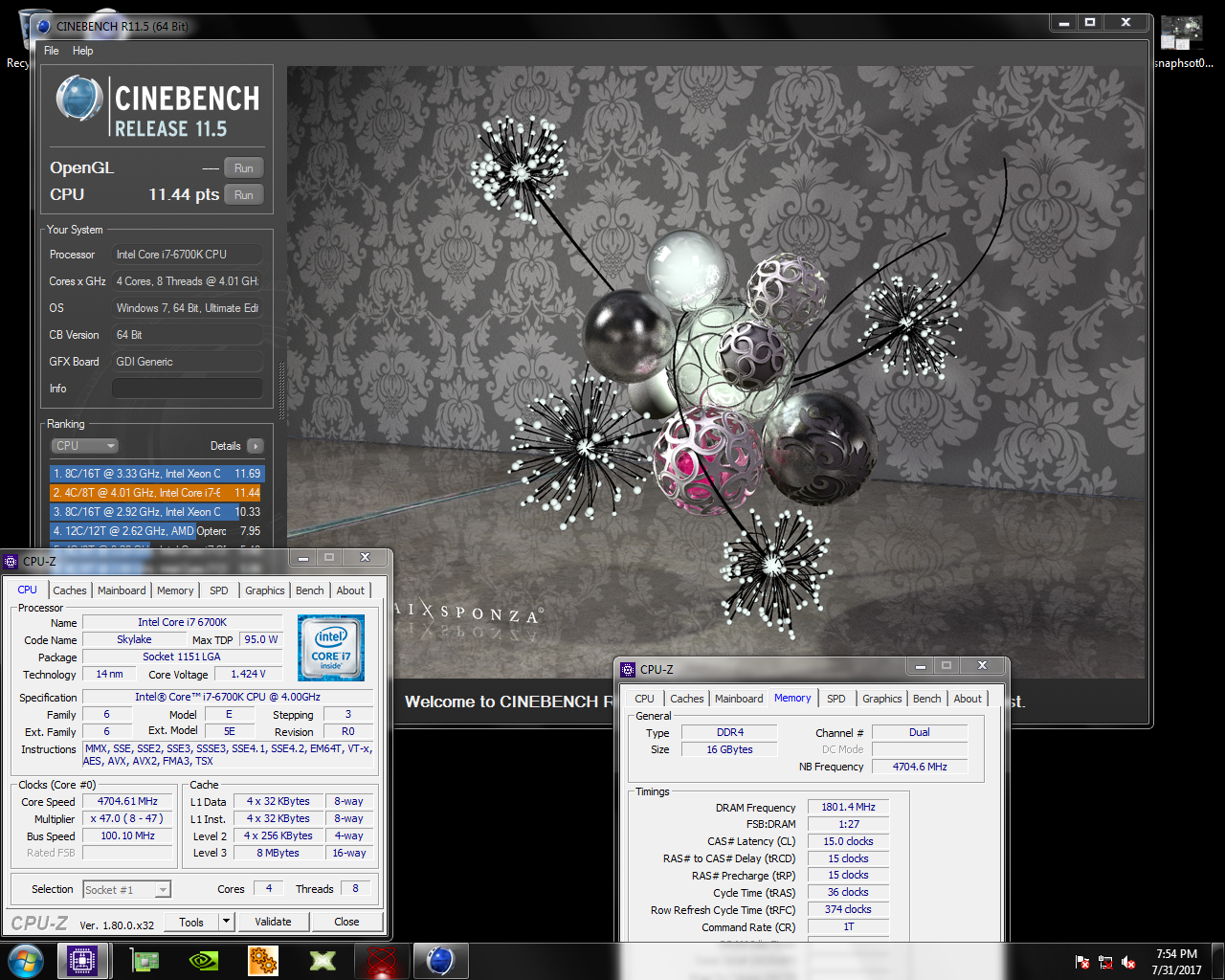Click the Close button in CPU-Z
Image resolution: width=1225 pixels, height=980 pixels.
click(x=346, y=922)
